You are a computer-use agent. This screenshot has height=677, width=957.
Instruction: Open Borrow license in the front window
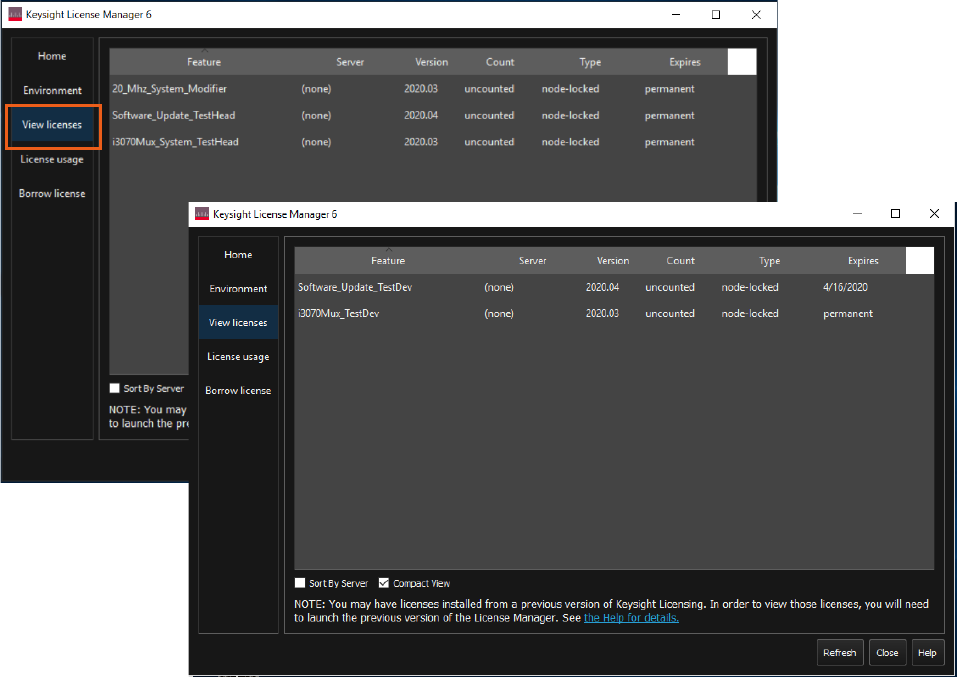(x=238, y=391)
